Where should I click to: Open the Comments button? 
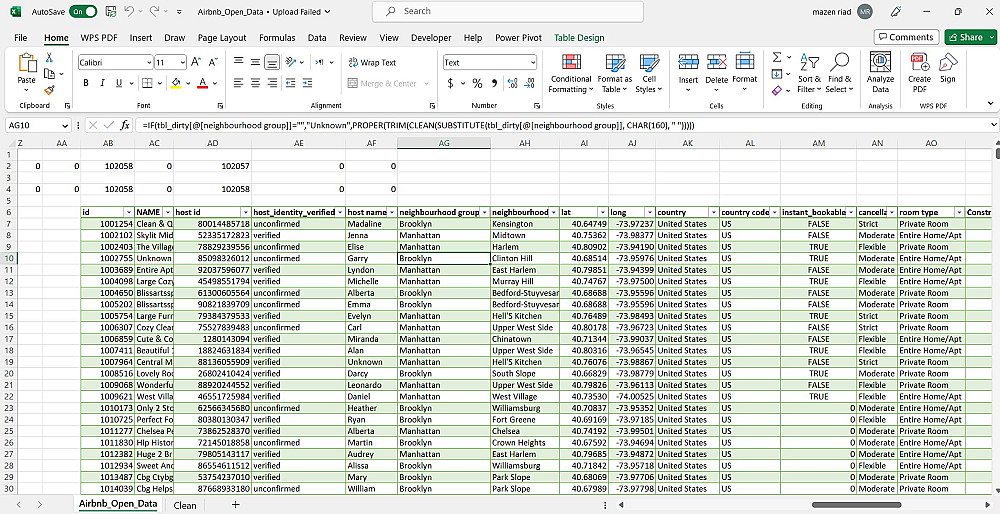point(906,37)
